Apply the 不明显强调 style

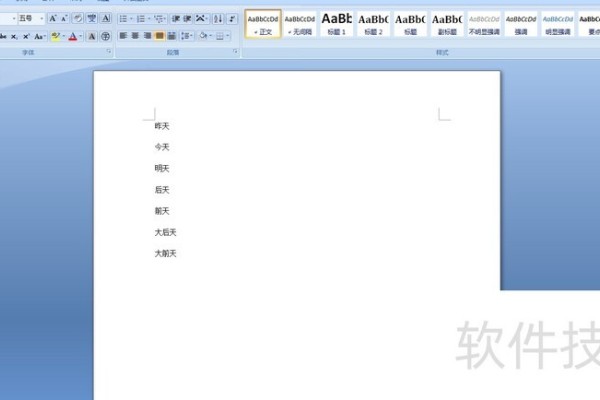pos(484,24)
